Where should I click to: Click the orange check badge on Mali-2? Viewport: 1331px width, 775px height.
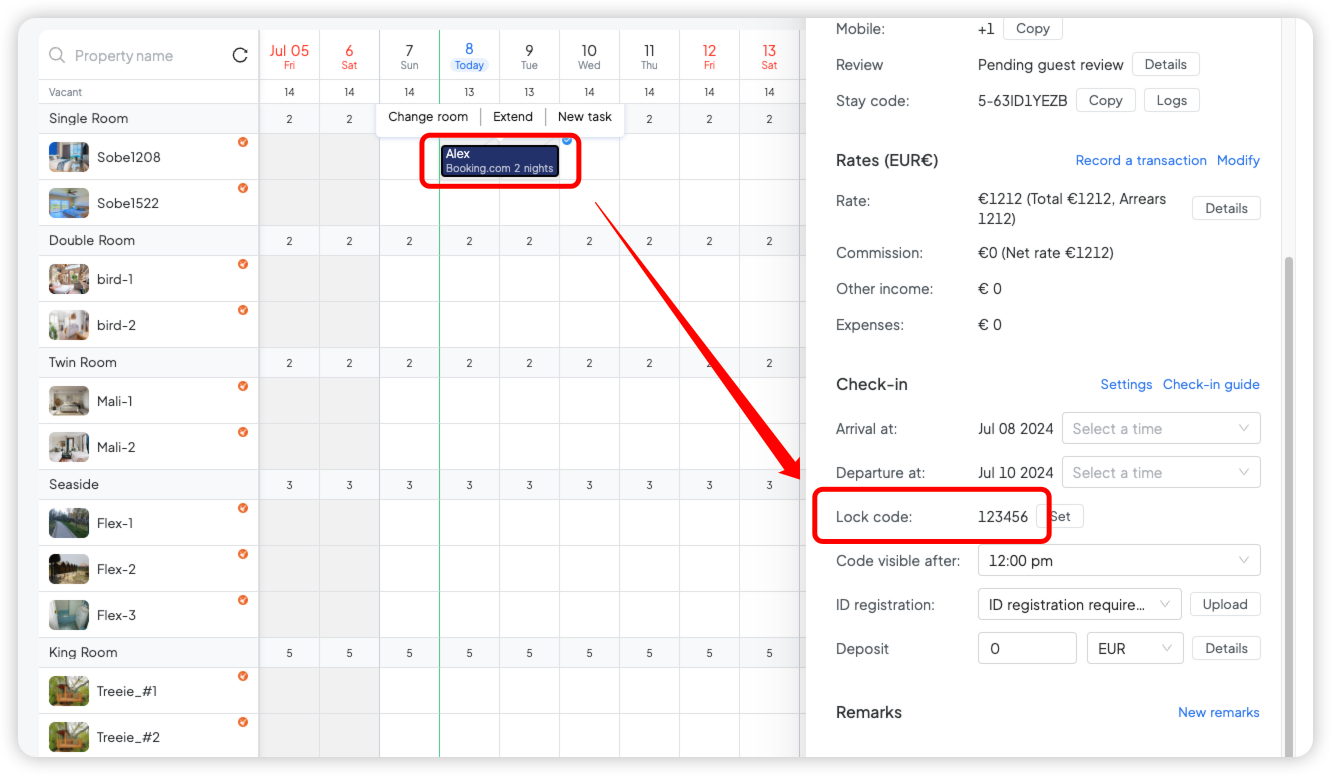[x=243, y=432]
